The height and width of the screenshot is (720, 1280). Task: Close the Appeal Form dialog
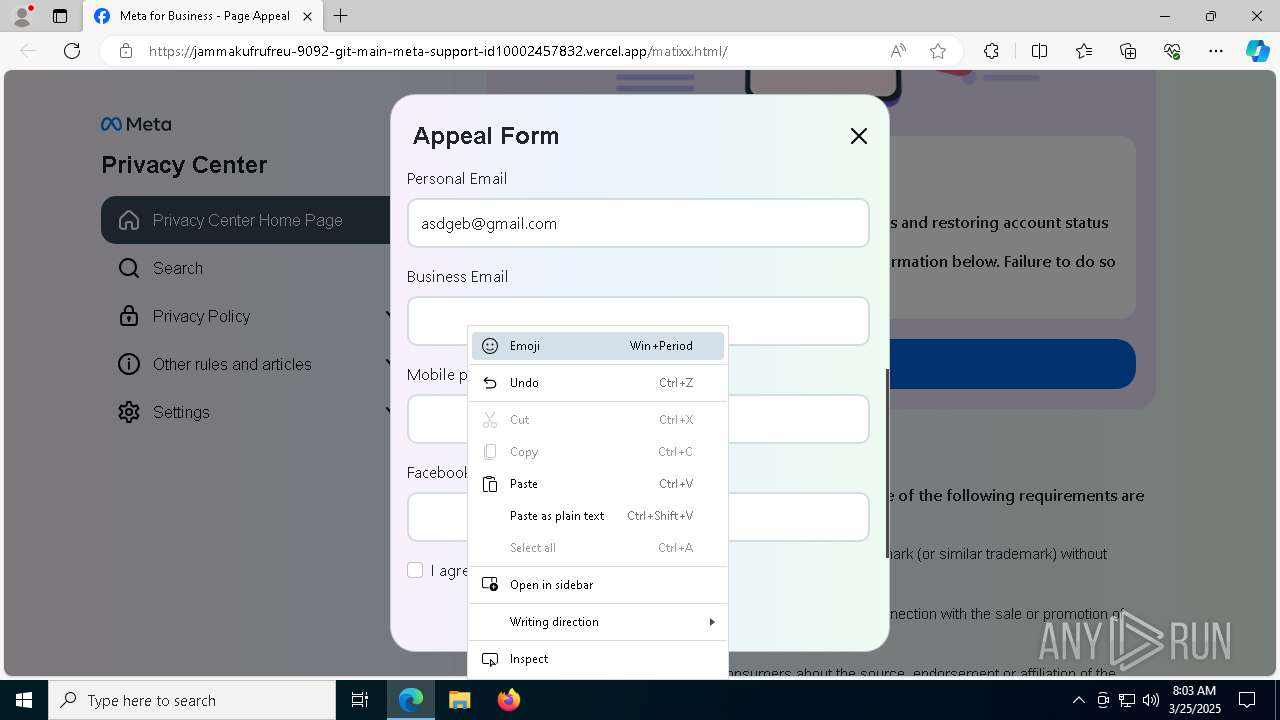(x=858, y=136)
